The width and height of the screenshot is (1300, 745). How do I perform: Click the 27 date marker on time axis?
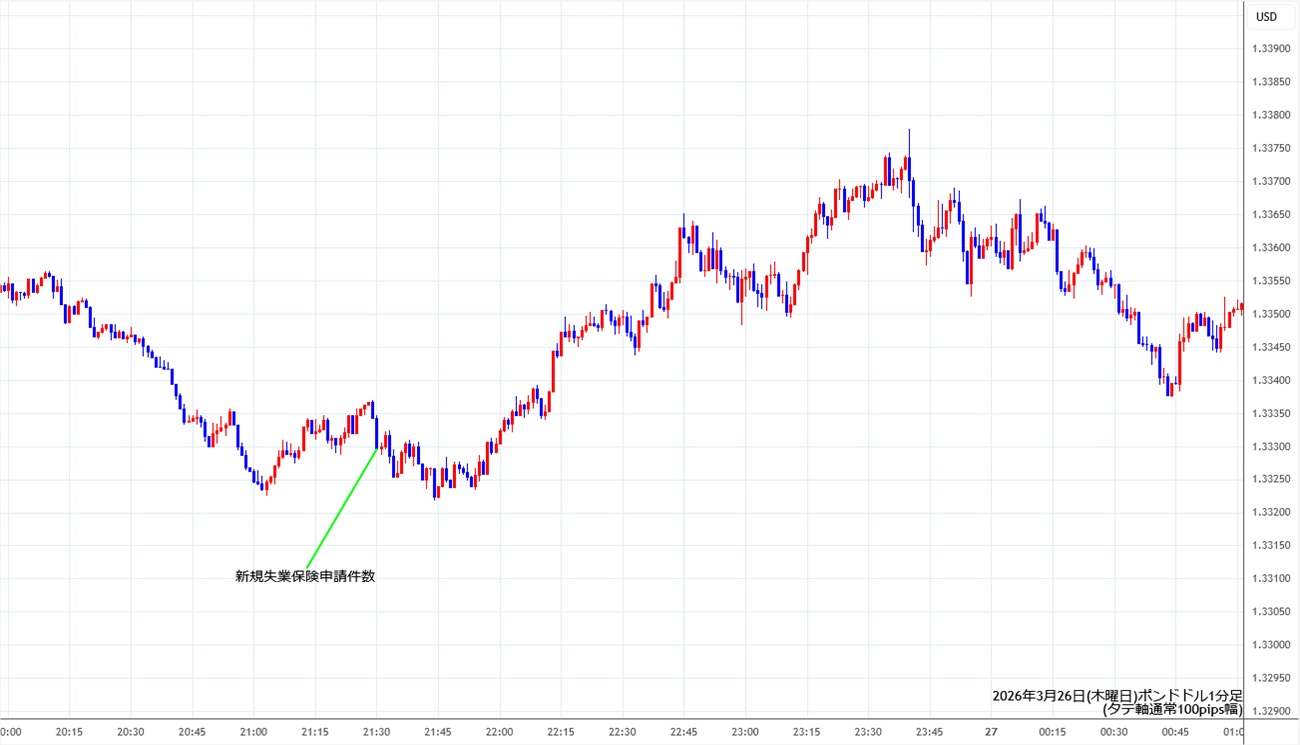pos(990,732)
